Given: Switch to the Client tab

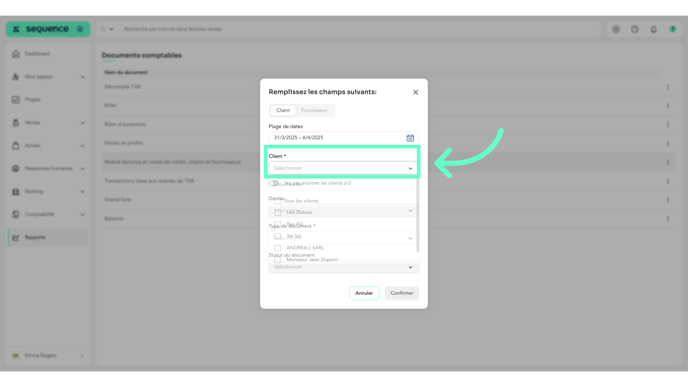Looking at the screenshot, I should (283, 111).
